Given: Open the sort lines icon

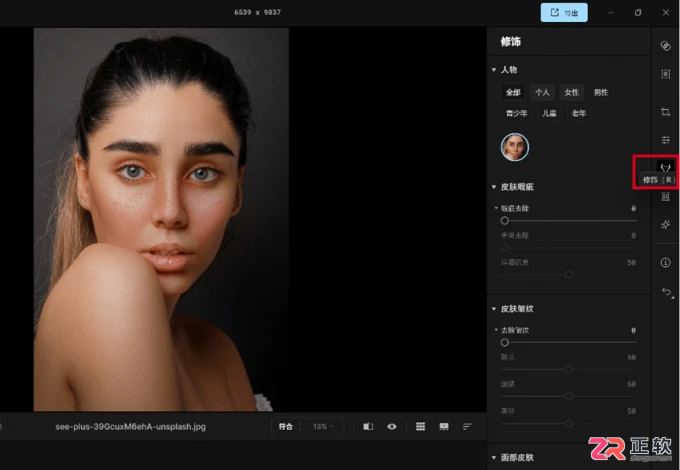Looking at the screenshot, I should click(x=467, y=427).
